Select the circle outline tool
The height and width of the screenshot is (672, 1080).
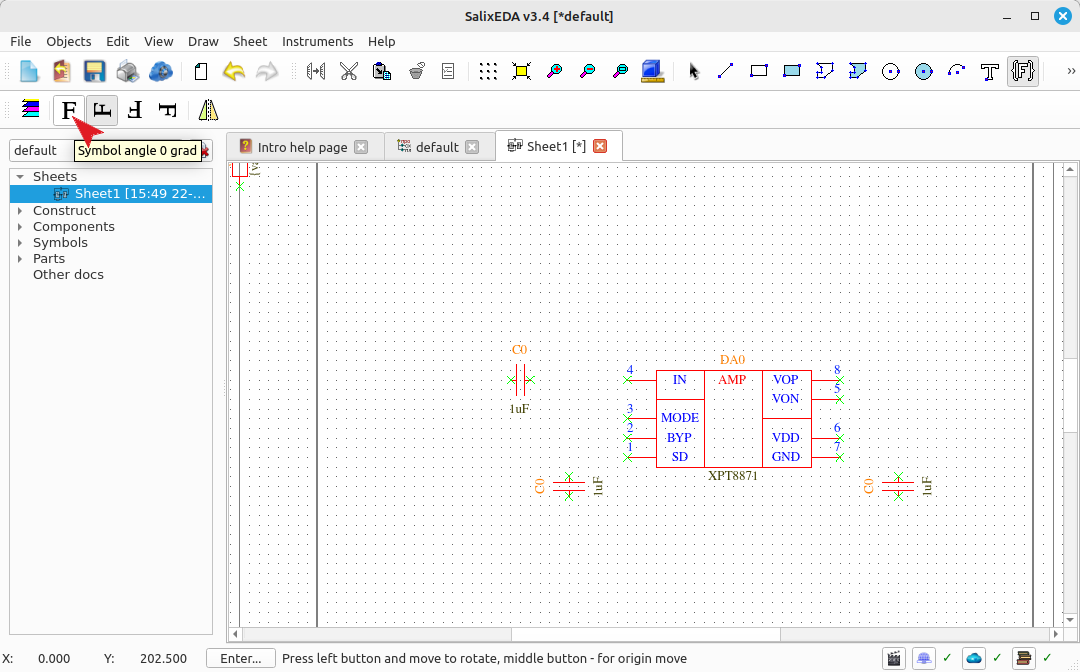coord(891,71)
